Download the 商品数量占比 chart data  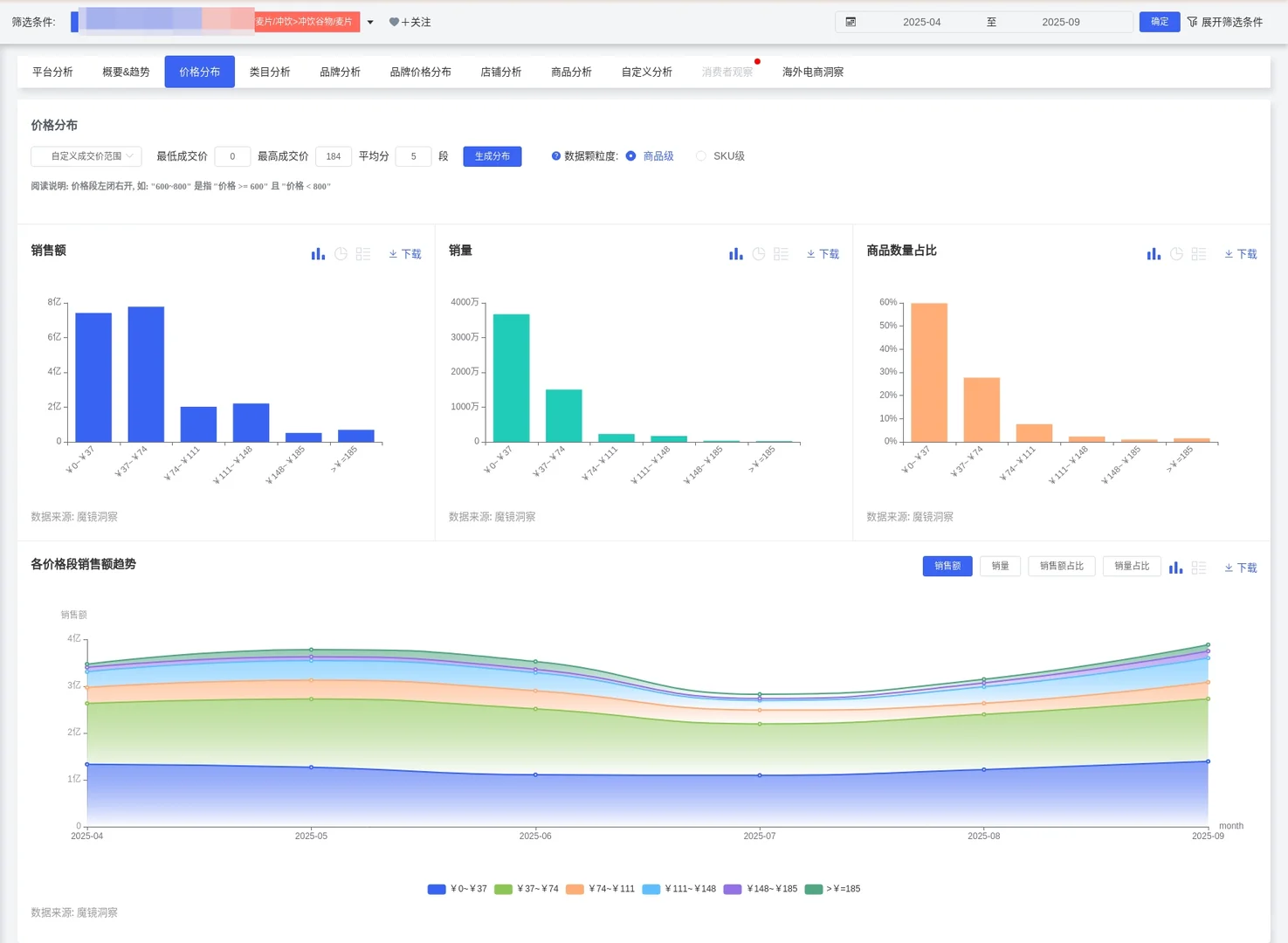(1241, 254)
